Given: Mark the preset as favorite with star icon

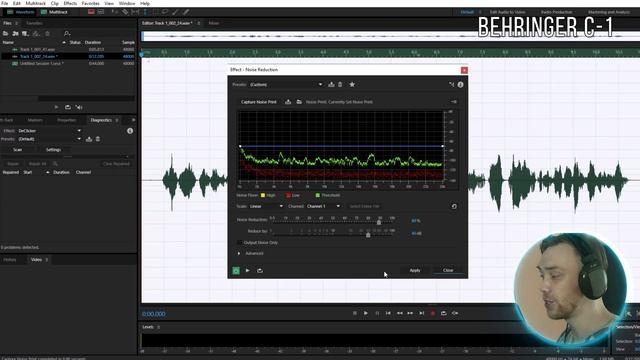Looking at the screenshot, I should [352, 84].
